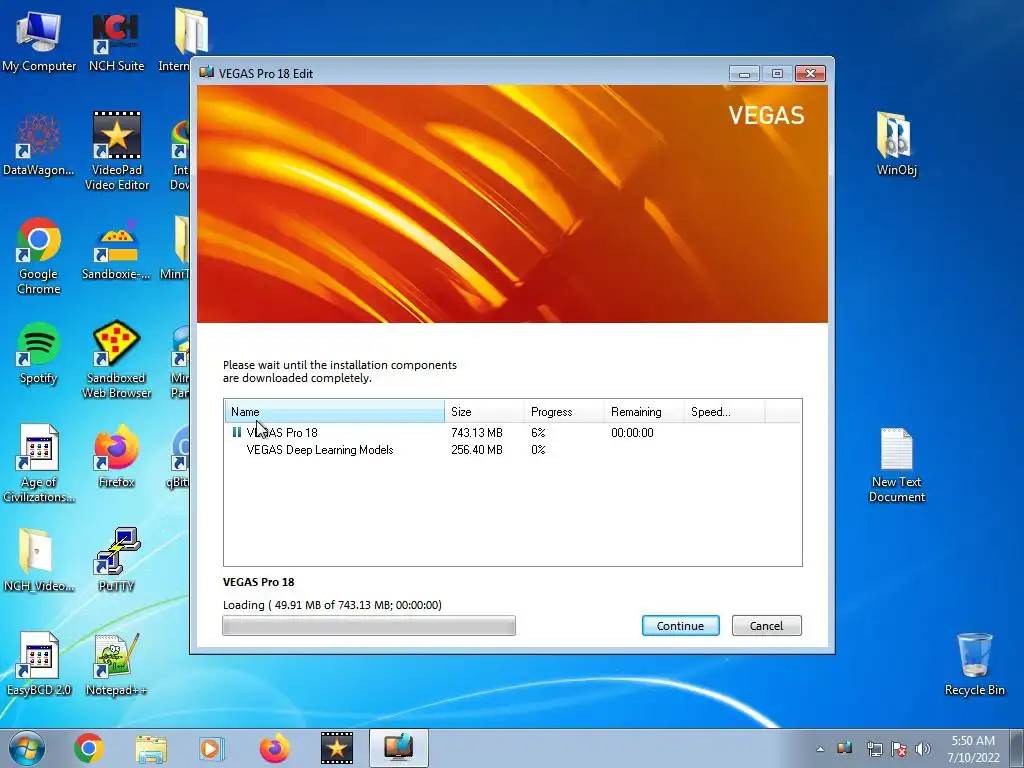Click the pause icon beside VEGAS Pro 18
This screenshot has height=768, width=1024.
[x=236, y=432]
